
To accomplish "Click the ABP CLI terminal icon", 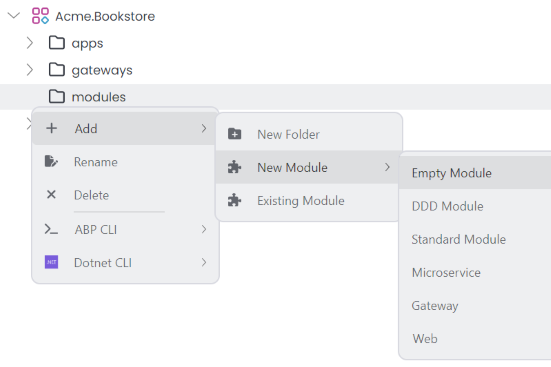I will point(51,229).
